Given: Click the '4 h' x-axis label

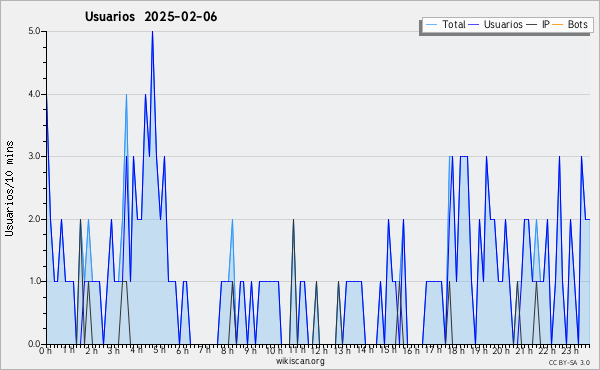Looking at the screenshot, I should click(136, 350).
